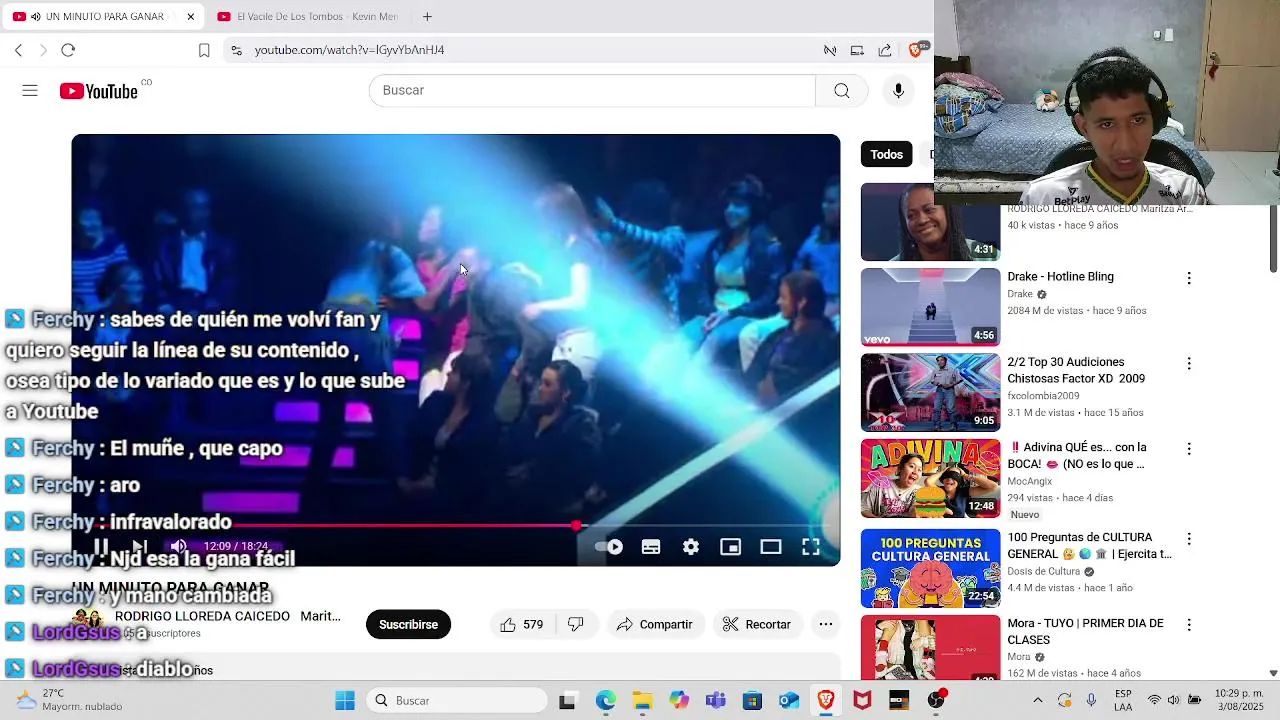The width and height of the screenshot is (1280, 720).
Task: Show hidden system tray icons chevron
Action: tap(1037, 701)
